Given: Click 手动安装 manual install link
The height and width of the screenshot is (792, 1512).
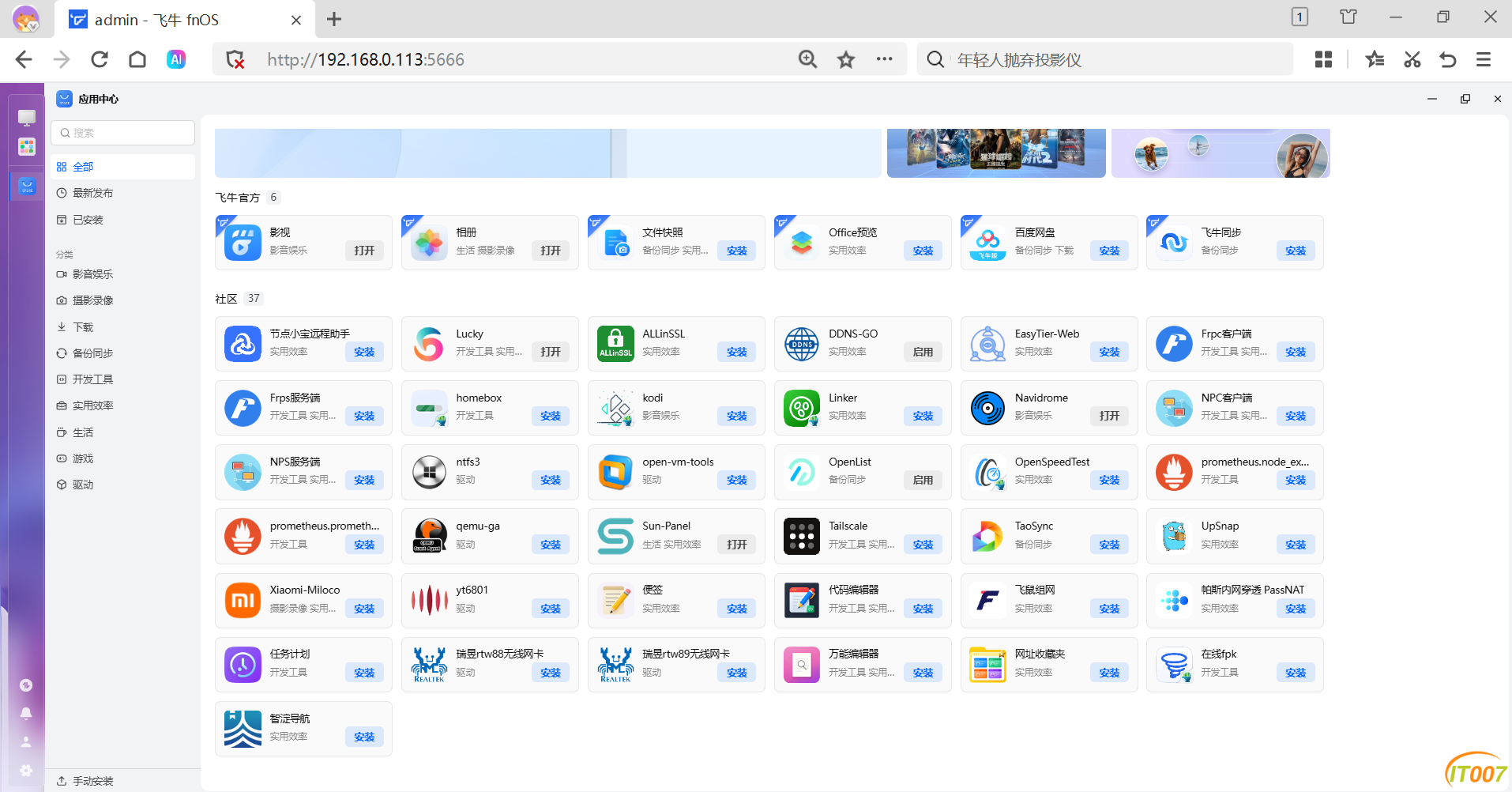Looking at the screenshot, I should coord(92,781).
